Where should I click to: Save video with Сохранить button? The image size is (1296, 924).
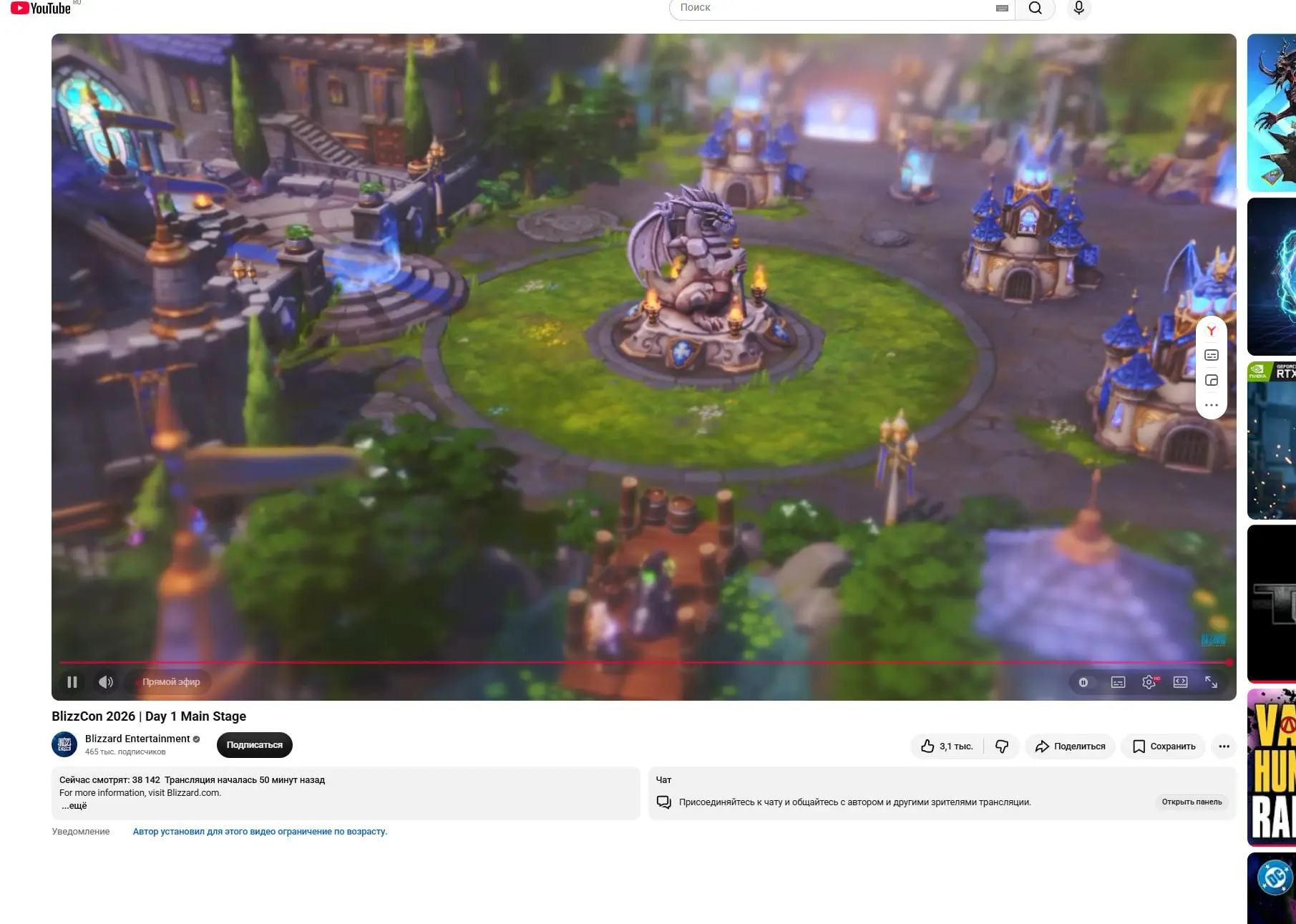pyautogui.click(x=1164, y=747)
